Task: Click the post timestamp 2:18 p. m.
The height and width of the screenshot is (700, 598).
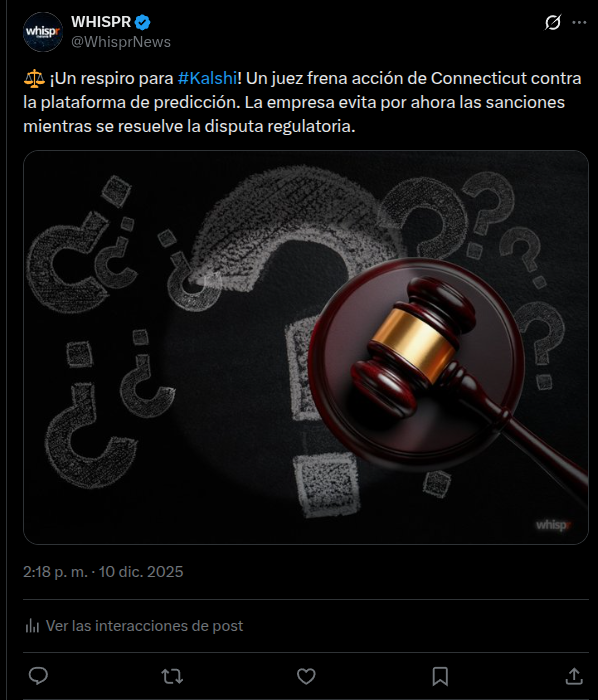Action: click(x=55, y=572)
